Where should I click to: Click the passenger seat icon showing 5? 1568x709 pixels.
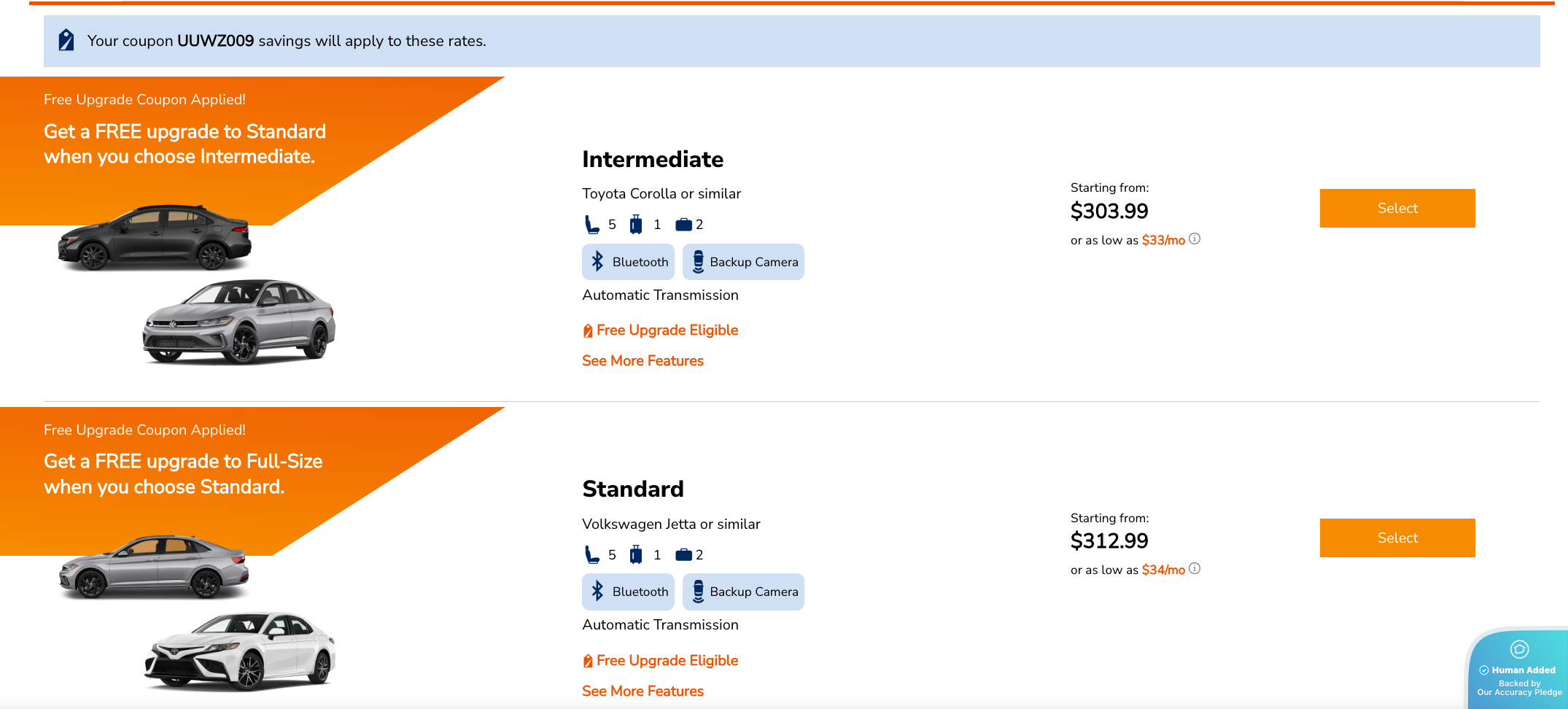point(592,225)
